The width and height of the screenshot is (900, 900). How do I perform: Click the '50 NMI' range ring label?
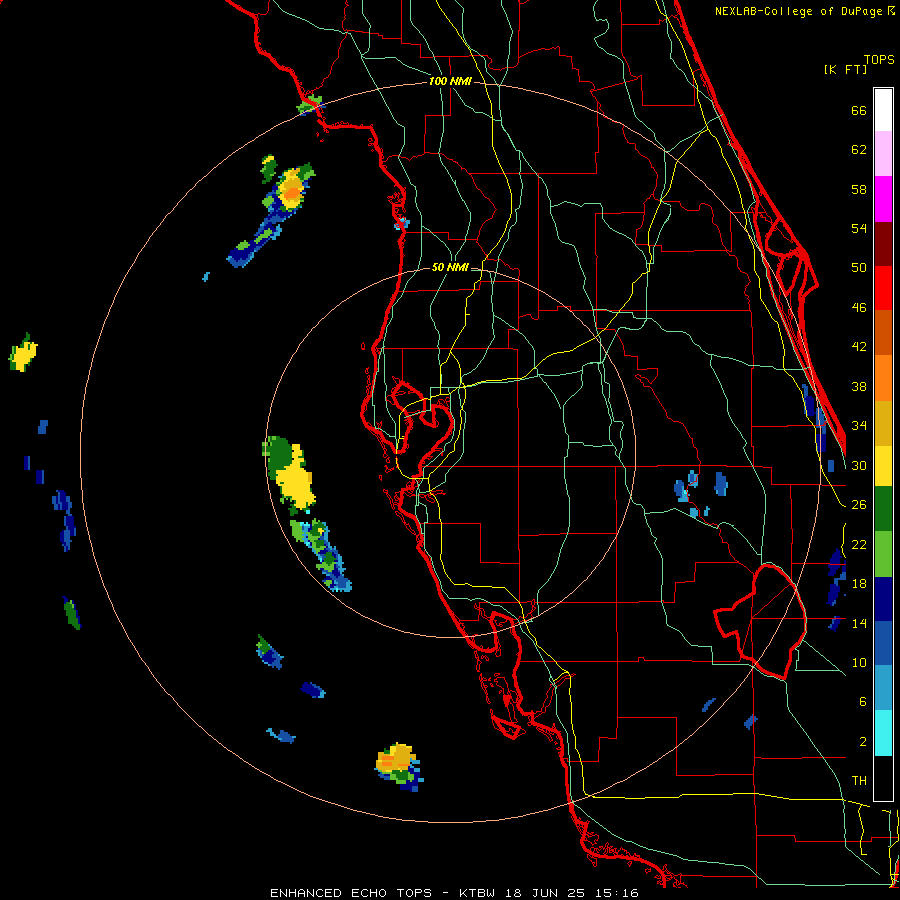[x=450, y=267]
